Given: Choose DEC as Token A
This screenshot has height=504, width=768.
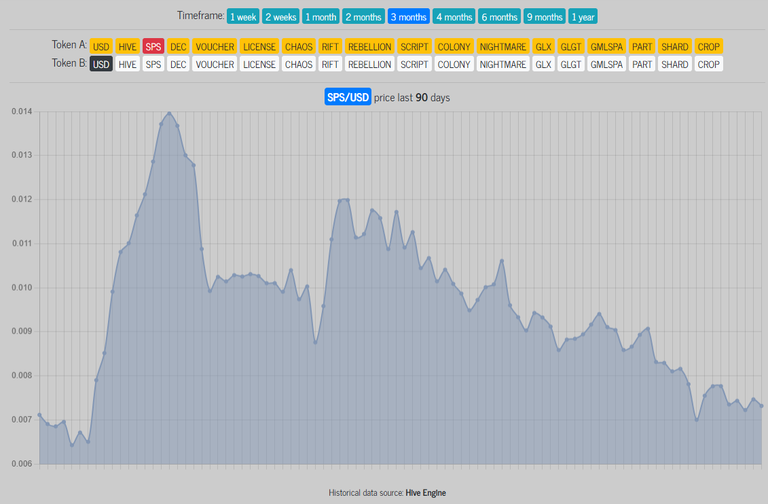Looking at the screenshot, I should (178, 47).
